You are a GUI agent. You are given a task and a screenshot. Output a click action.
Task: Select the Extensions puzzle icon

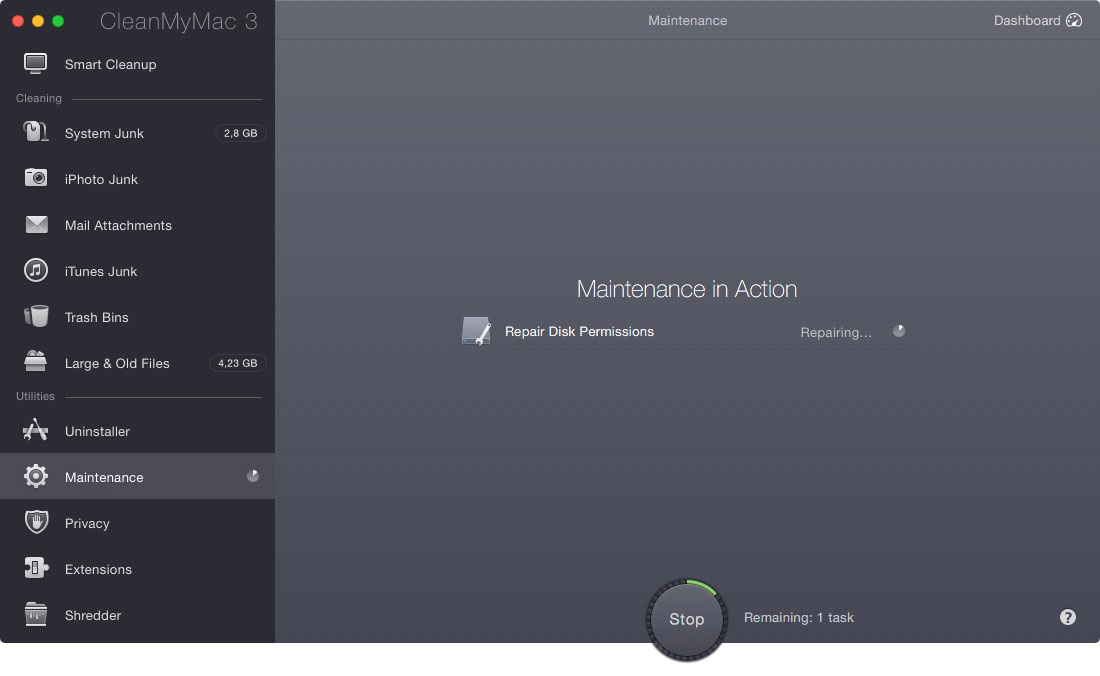(x=36, y=568)
